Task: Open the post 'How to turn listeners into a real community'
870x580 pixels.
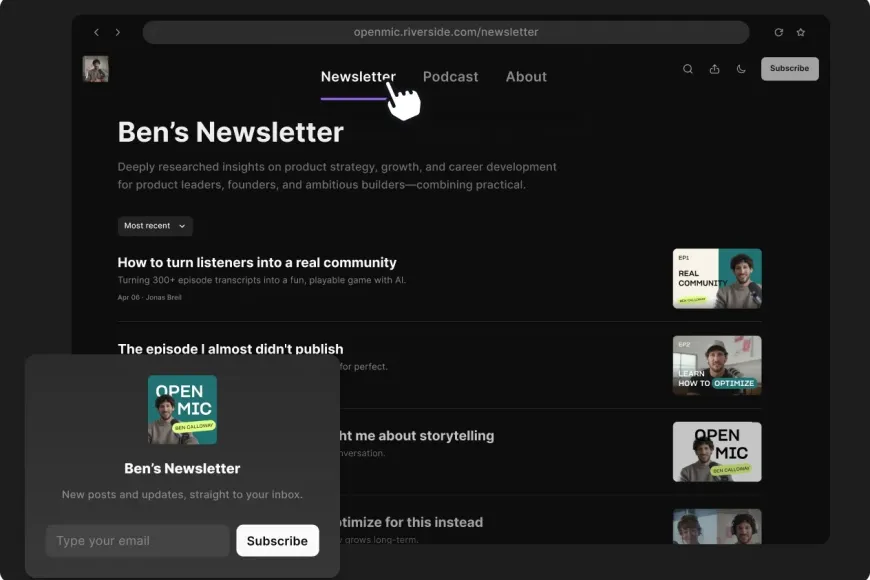Action: point(257,262)
